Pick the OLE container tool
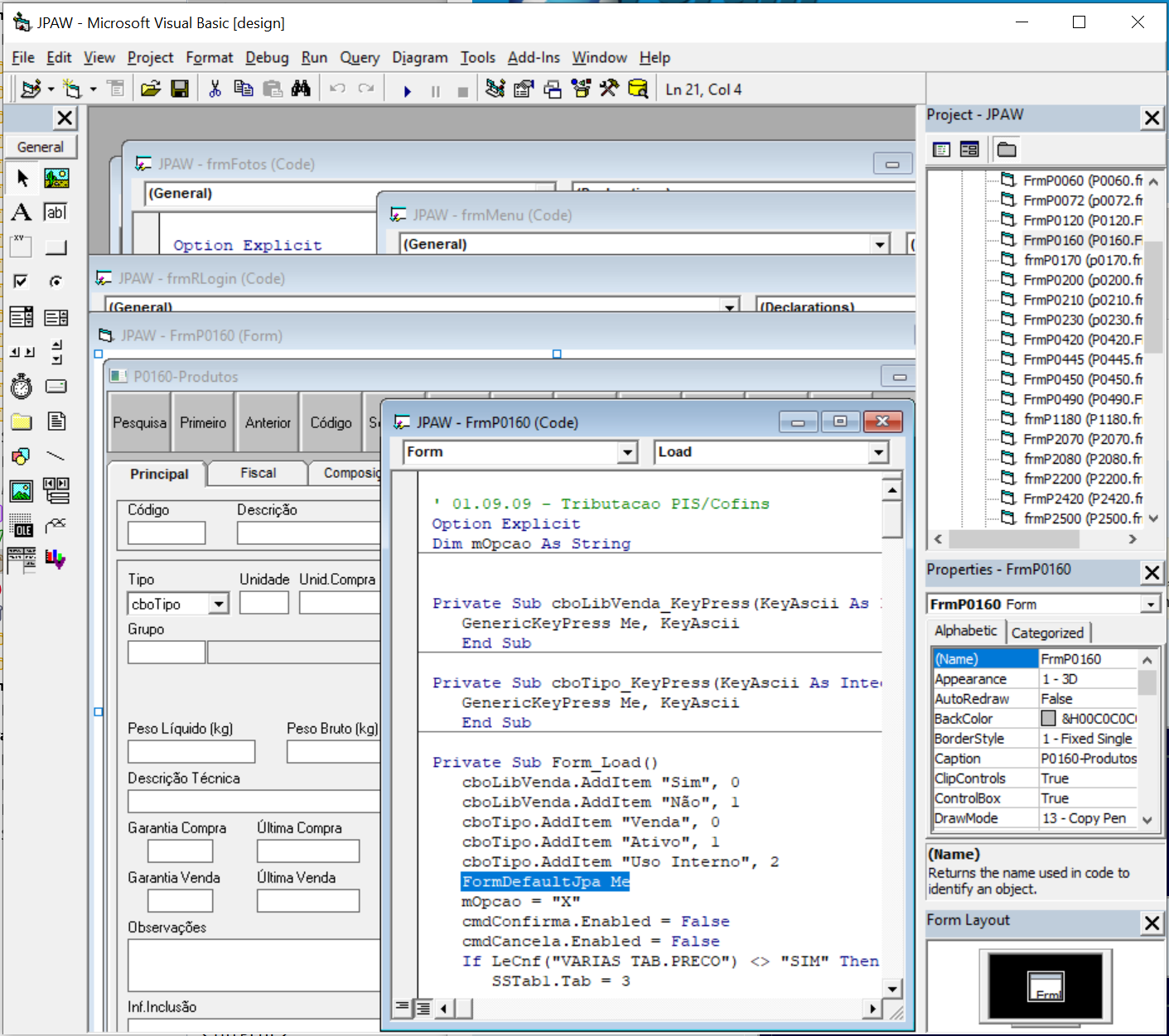 [x=22, y=526]
